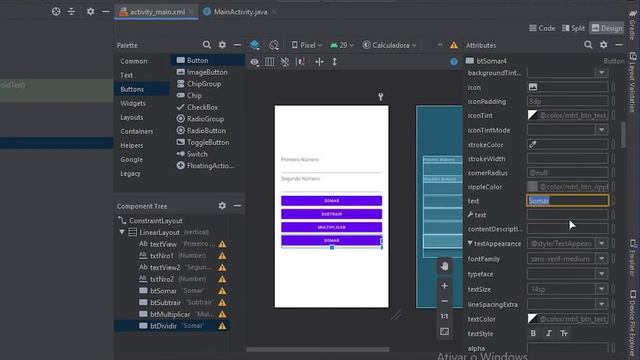Select btSomar in Component Tree
The image size is (640, 360).
point(171,291)
